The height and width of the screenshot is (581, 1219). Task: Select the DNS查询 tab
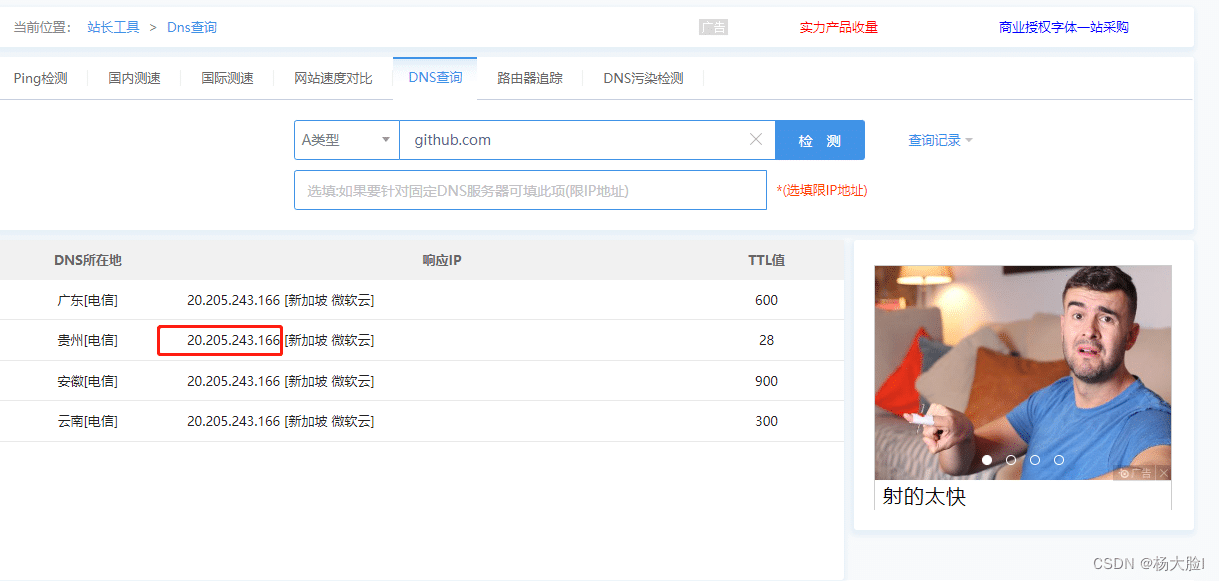[x=435, y=78]
